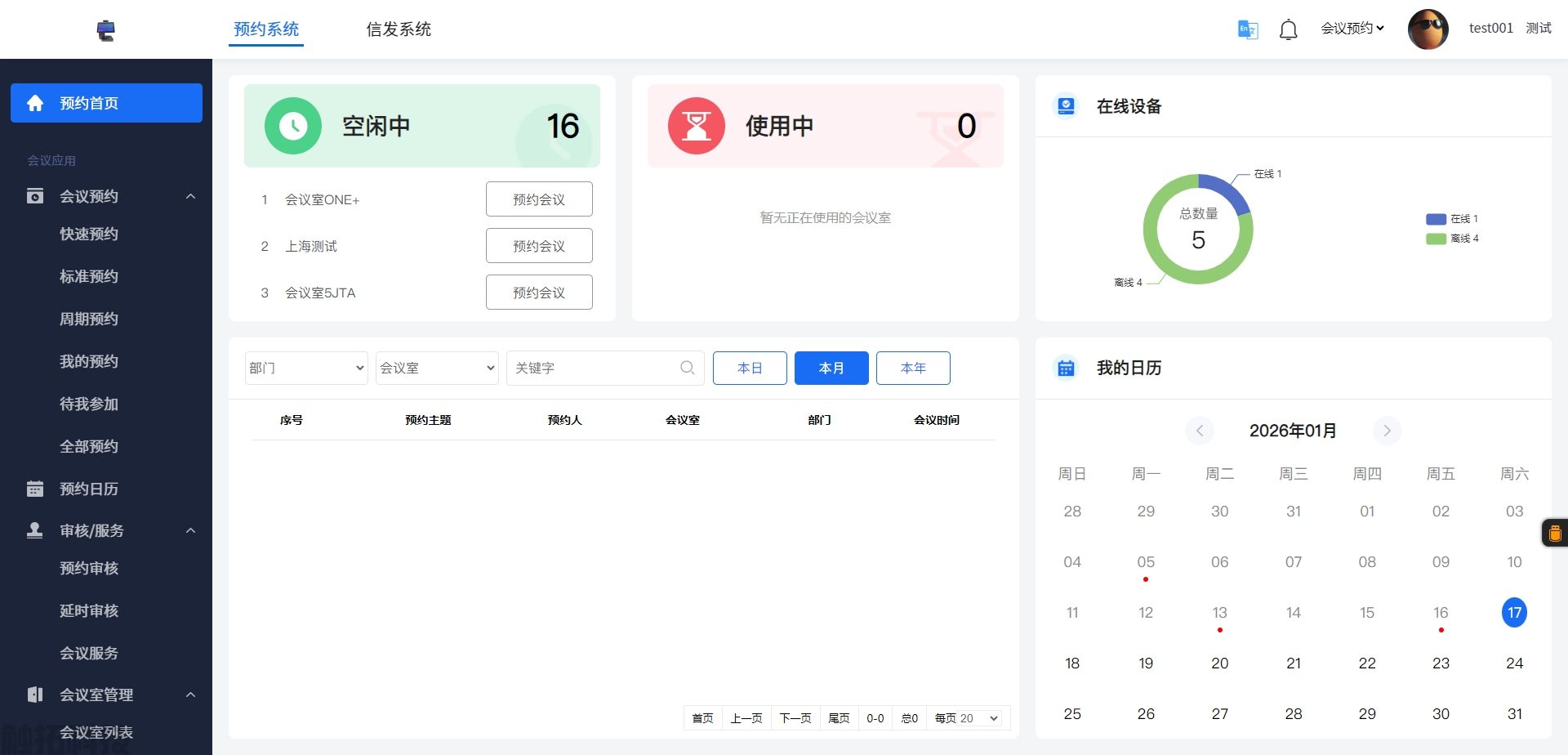Open the 会议室 dropdown
The width and height of the screenshot is (1568, 755).
[436, 368]
